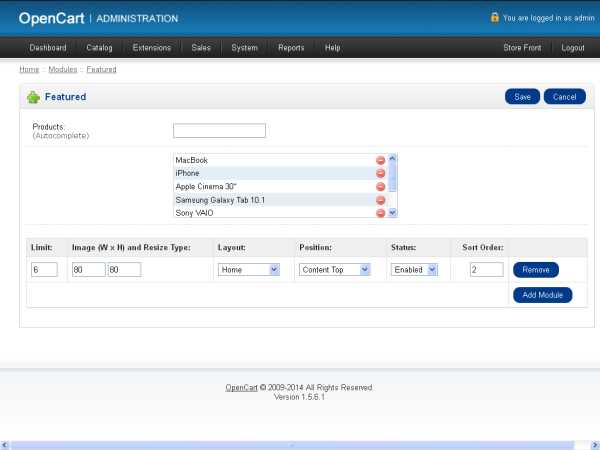This screenshot has width=600, height=450.
Task: Remove MacBook from featured products list
Action: pos(380,160)
